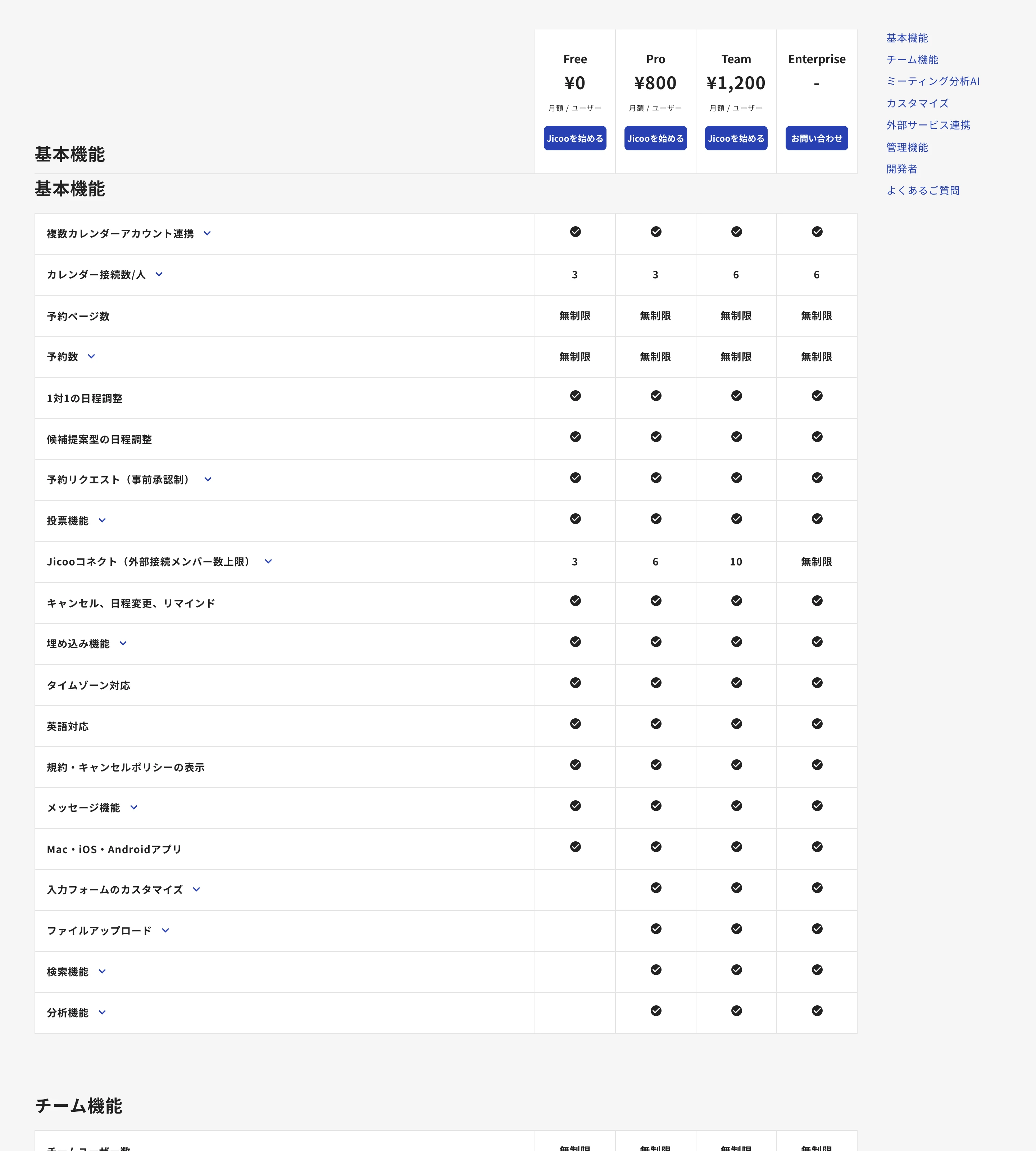Expand 予約数 row chevron
The width and height of the screenshot is (1036, 1151).
click(91, 356)
